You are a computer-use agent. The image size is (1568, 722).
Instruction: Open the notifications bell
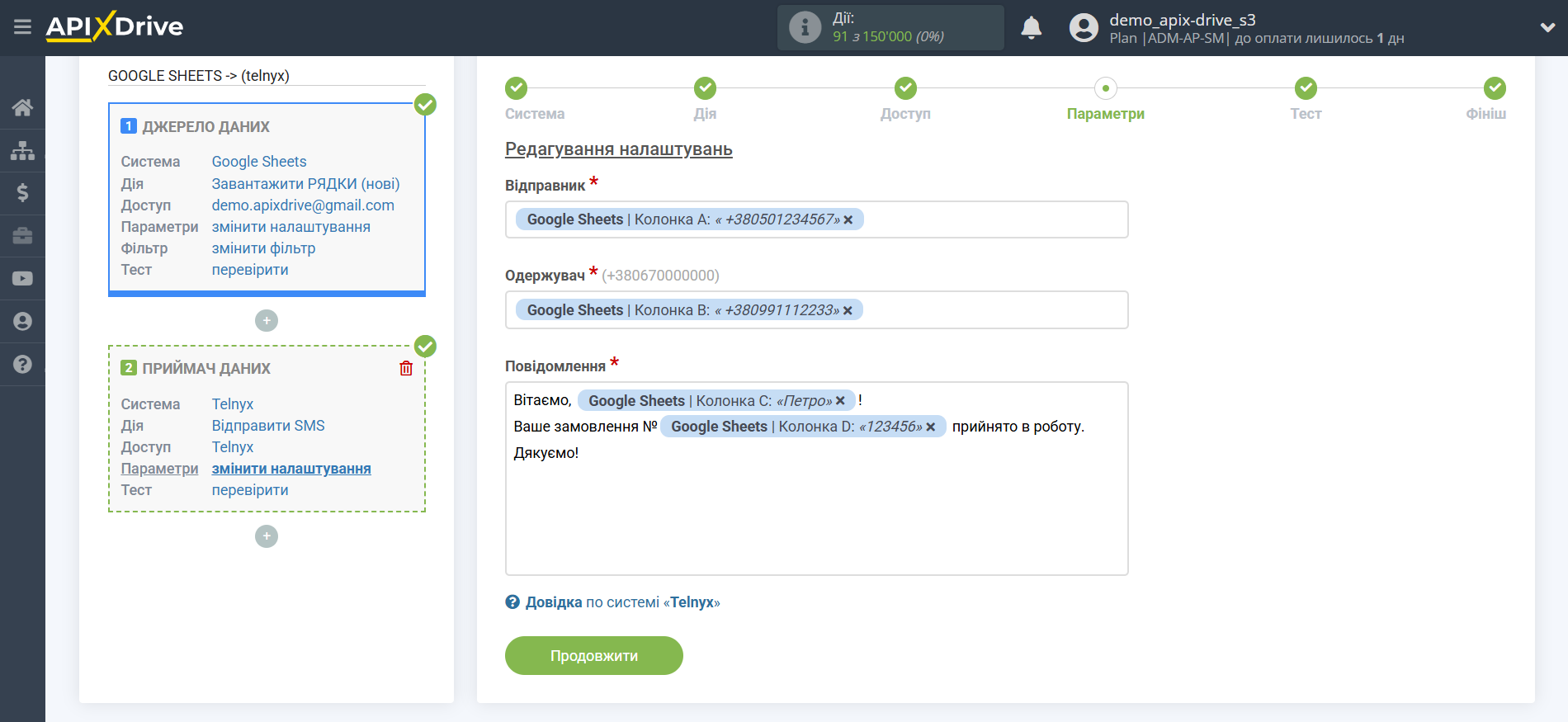click(x=1032, y=28)
